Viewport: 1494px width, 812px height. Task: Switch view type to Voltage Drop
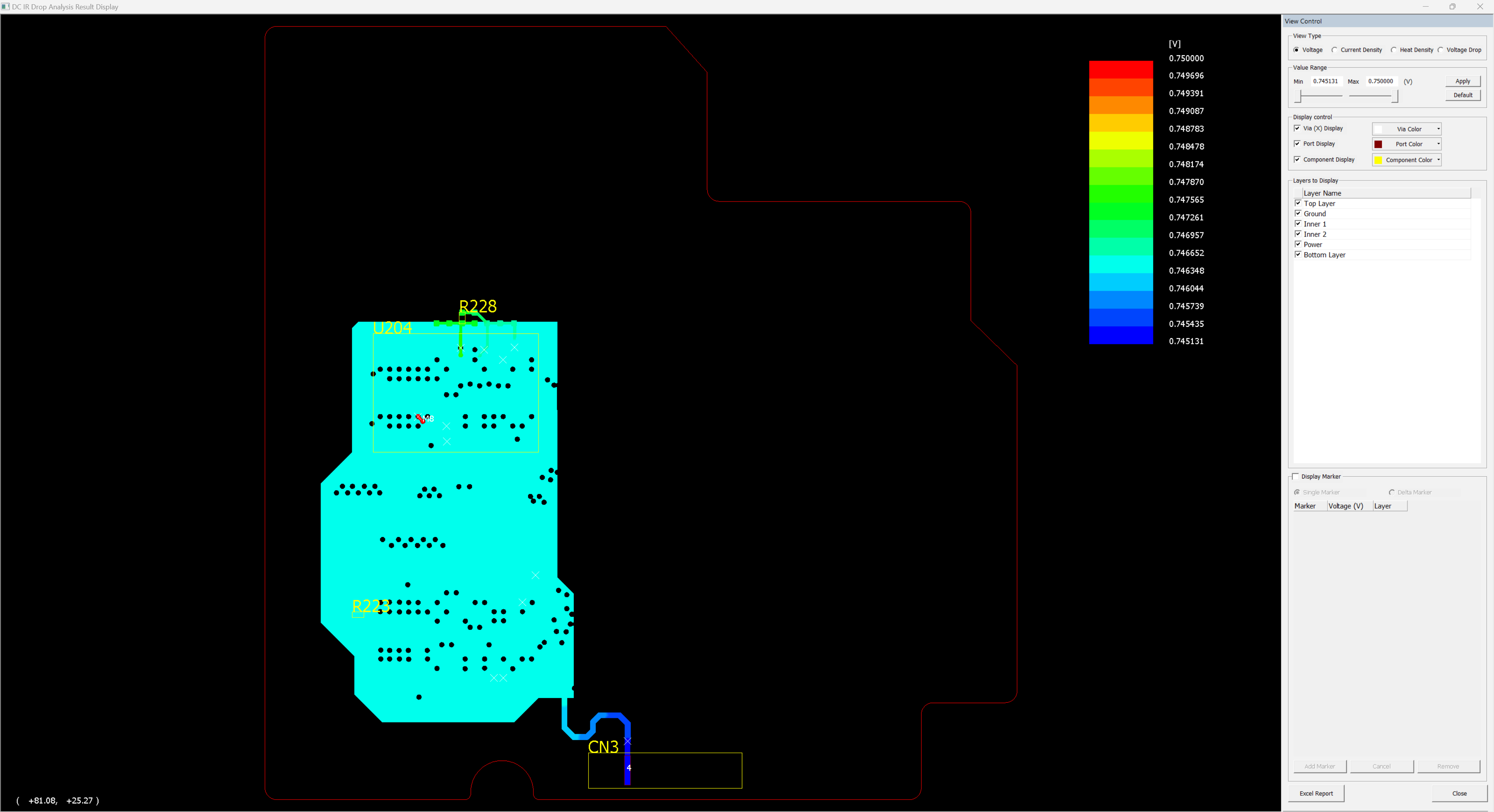click(1441, 50)
